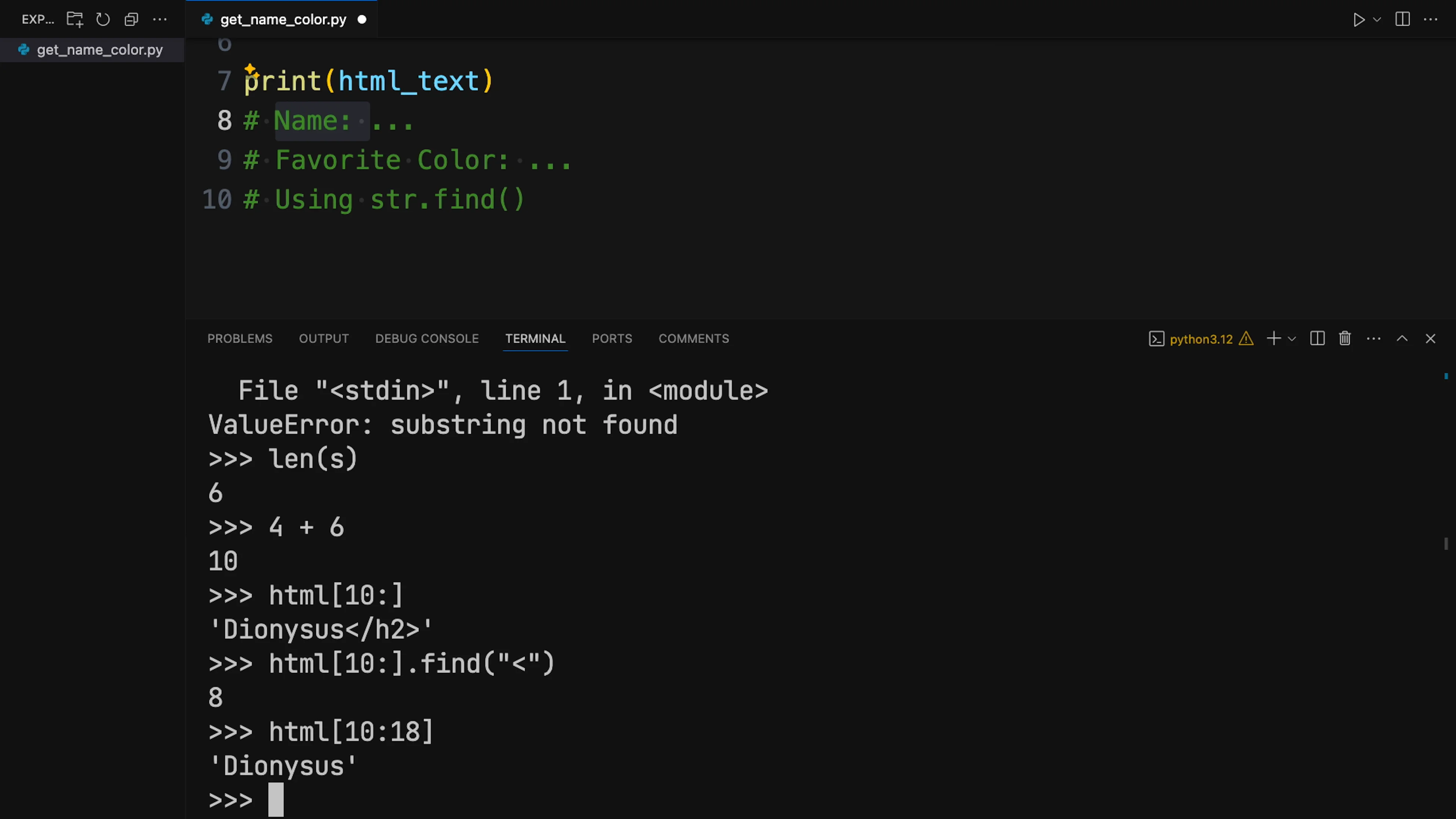1456x819 pixels.
Task: Refresh the Explorer file list
Action: [x=103, y=19]
